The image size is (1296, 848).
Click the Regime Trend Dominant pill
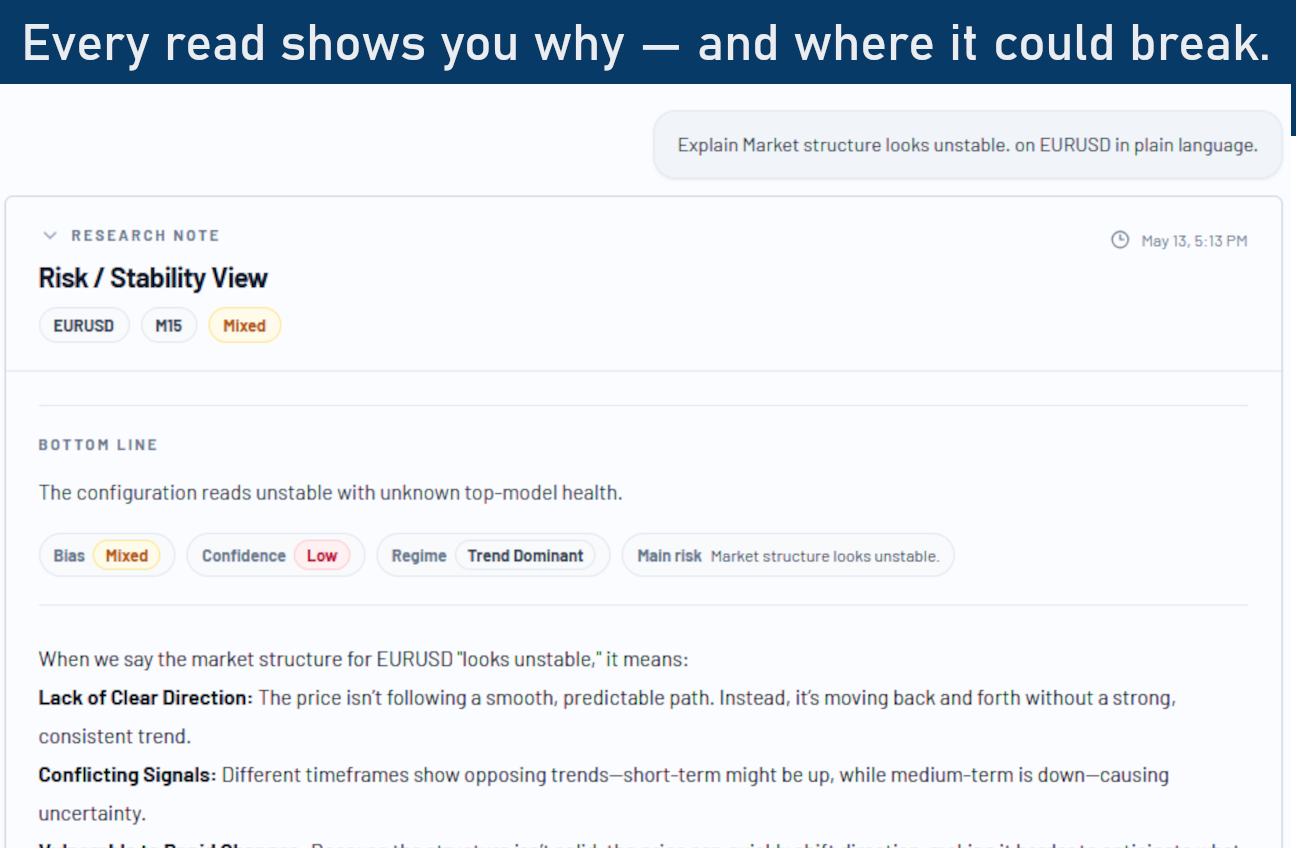493,555
